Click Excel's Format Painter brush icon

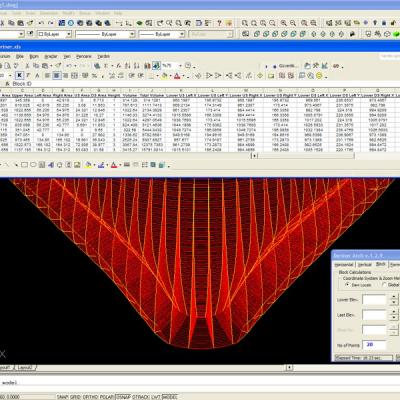pos(58,66)
